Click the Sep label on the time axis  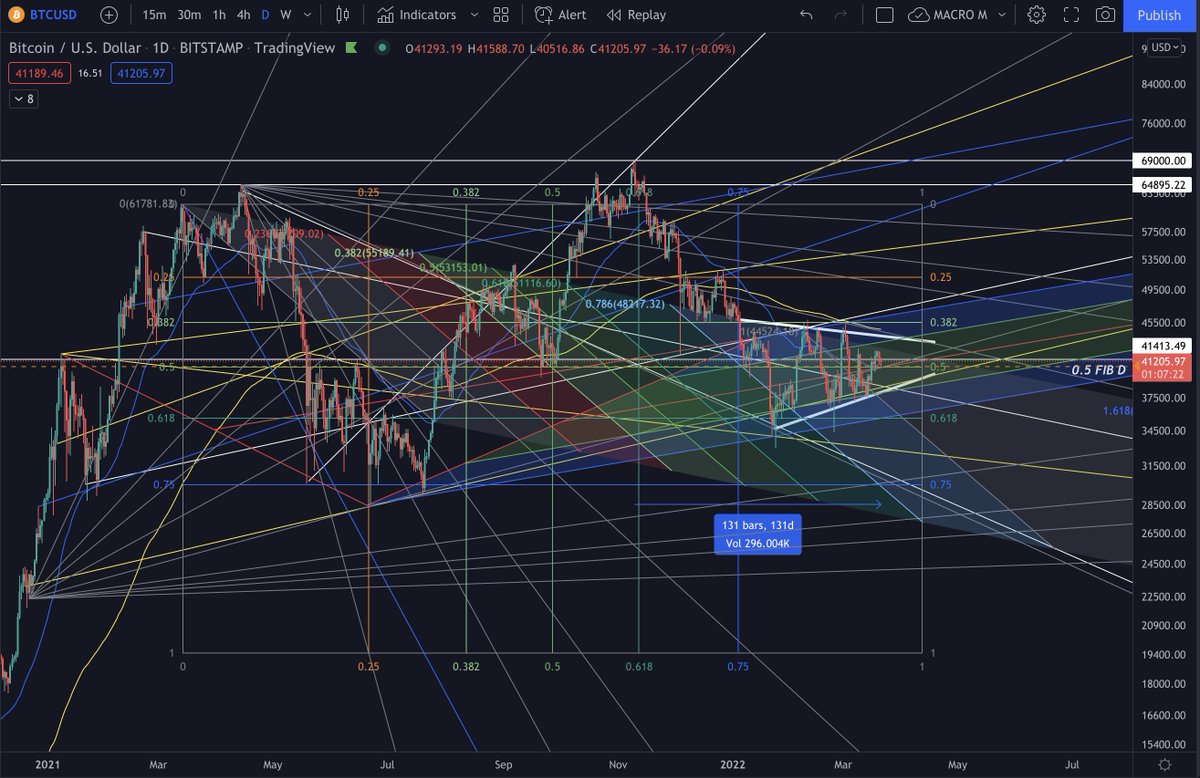tap(503, 764)
